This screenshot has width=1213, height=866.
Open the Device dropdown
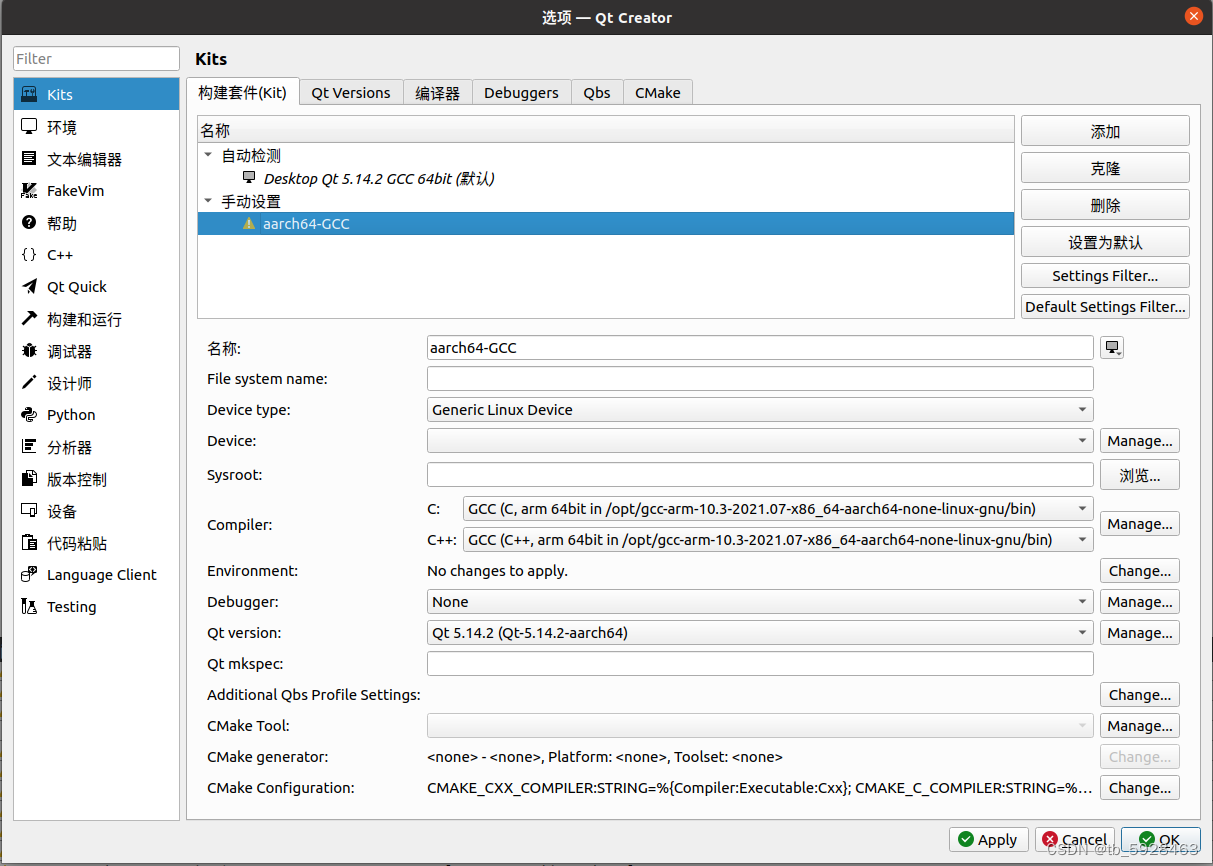pos(760,441)
